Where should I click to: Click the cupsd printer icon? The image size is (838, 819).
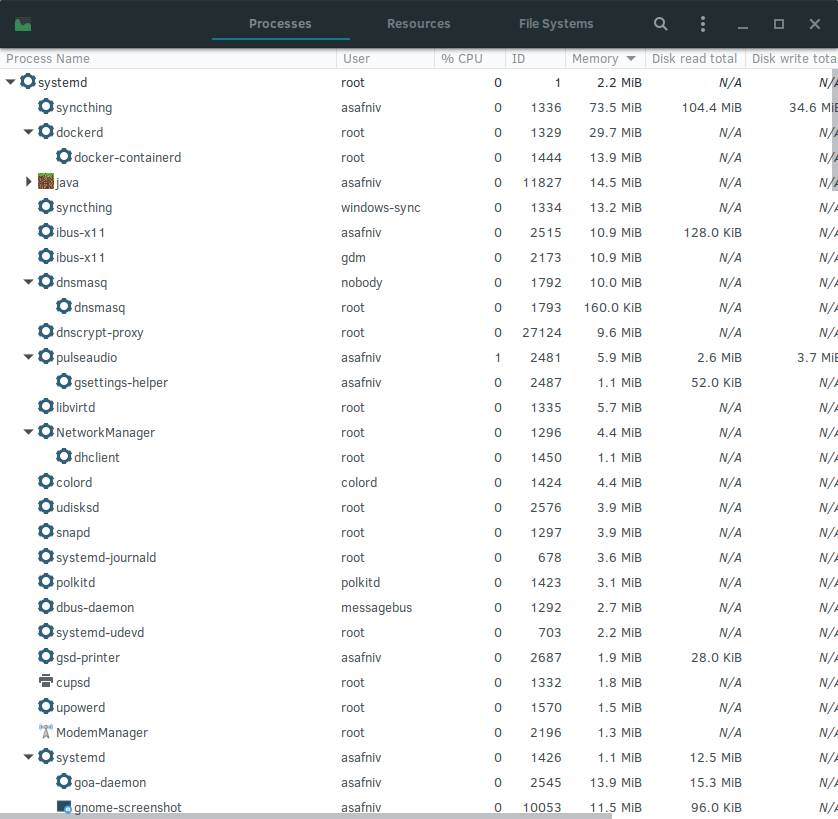pyautogui.click(x=46, y=682)
